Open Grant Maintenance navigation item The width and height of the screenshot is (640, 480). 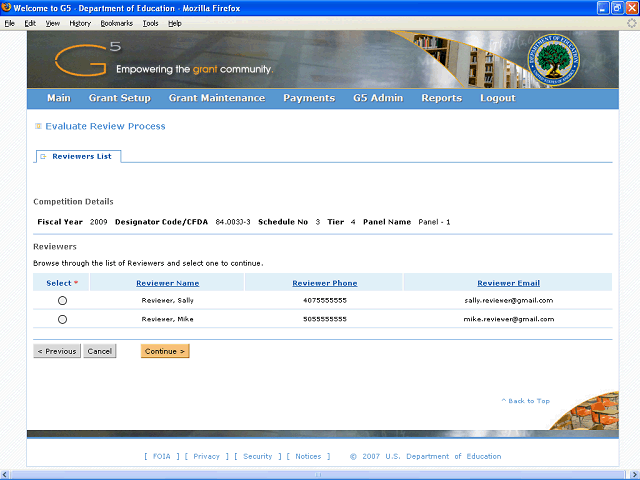[217, 98]
